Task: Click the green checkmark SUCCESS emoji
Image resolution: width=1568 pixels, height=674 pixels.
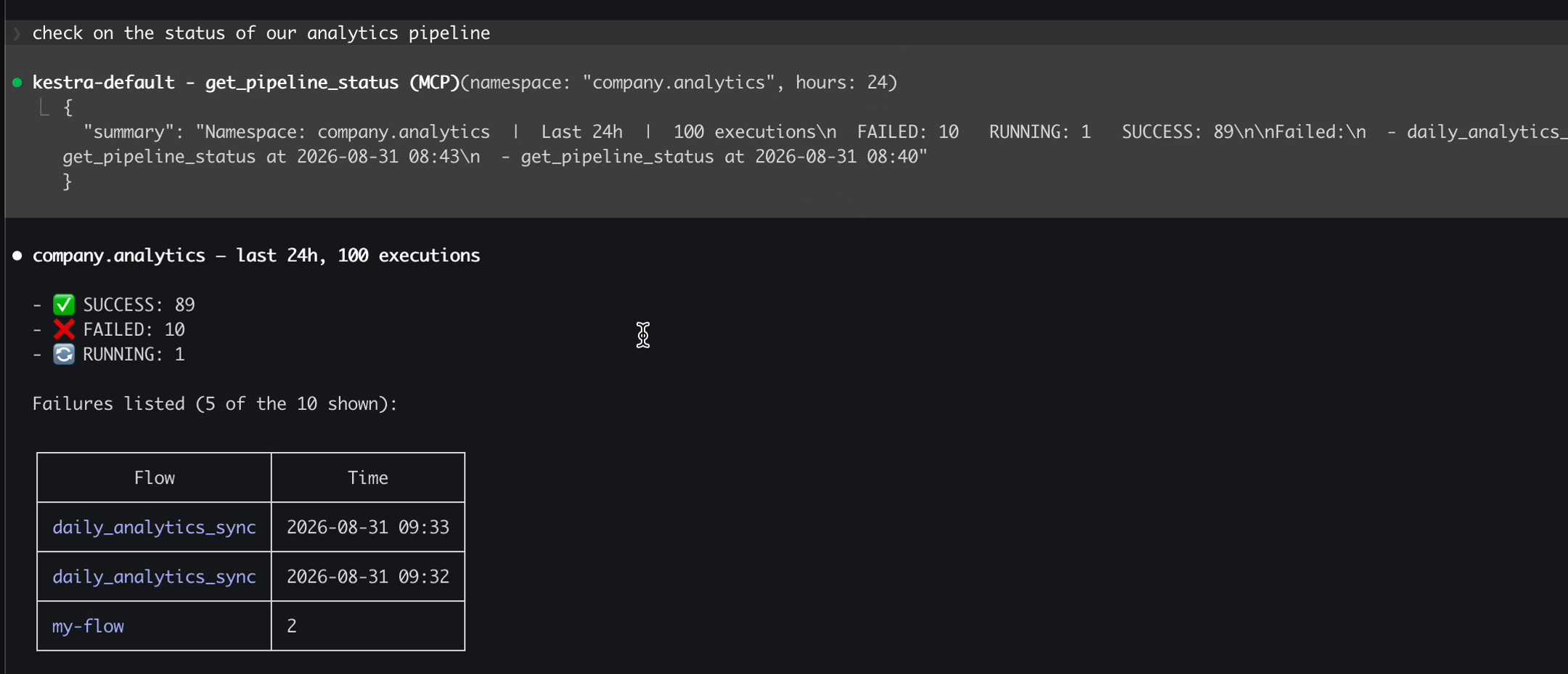Action: [x=64, y=305]
